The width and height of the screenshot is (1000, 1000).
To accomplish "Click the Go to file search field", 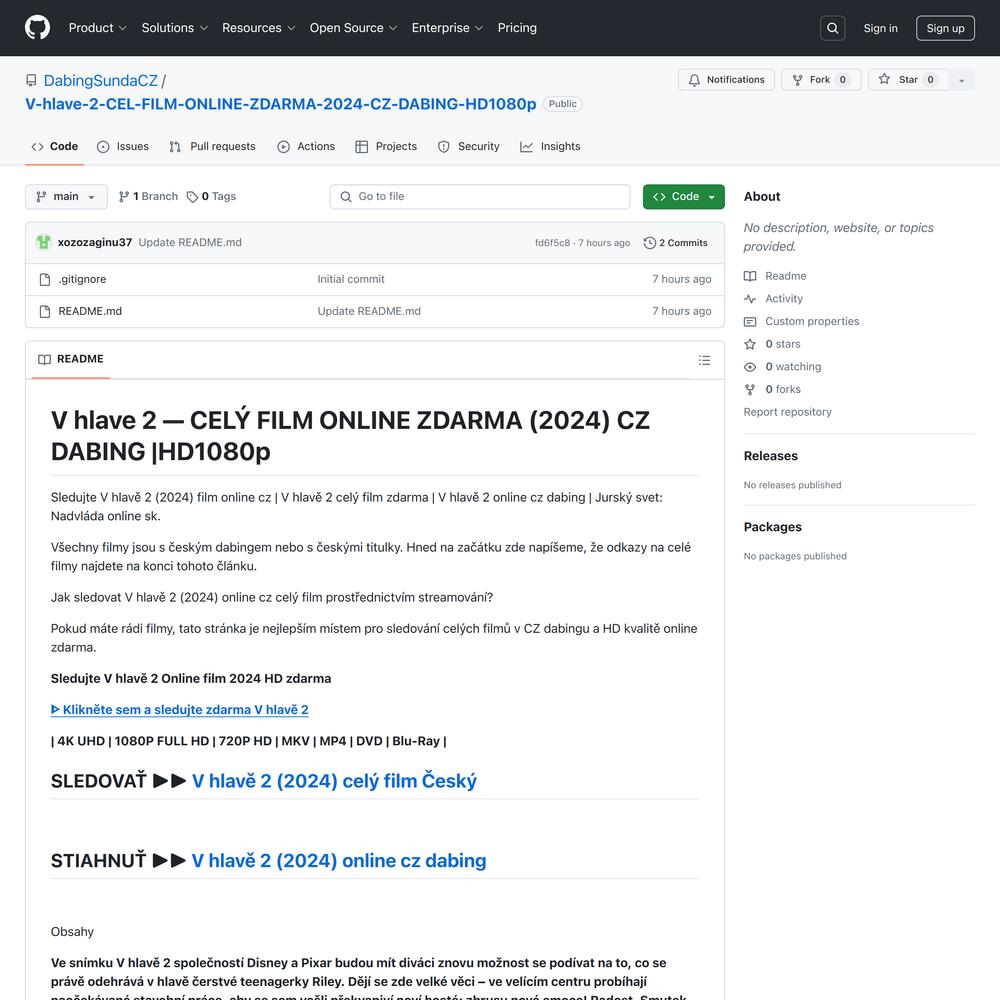I will pos(480,196).
